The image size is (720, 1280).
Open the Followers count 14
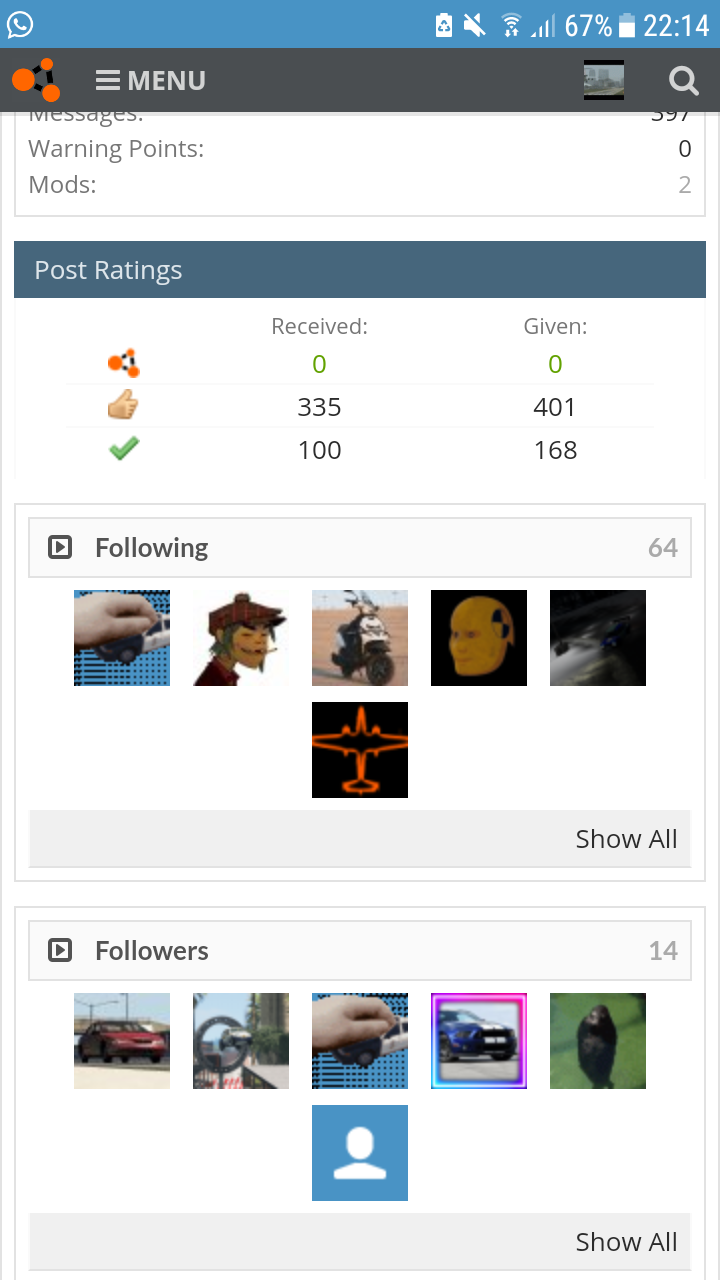tap(663, 950)
